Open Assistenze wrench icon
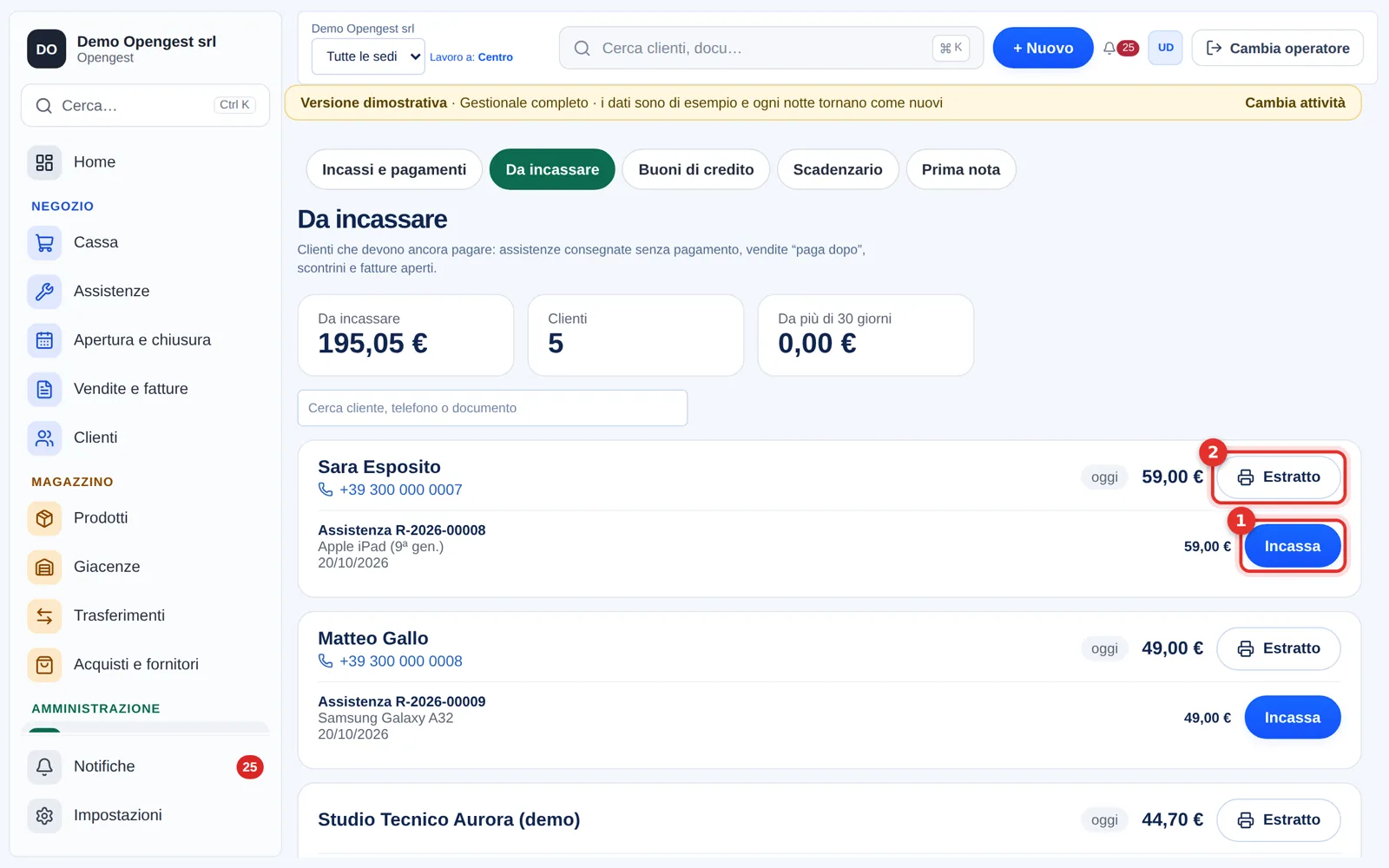The width and height of the screenshot is (1389, 868). click(x=44, y=292)
